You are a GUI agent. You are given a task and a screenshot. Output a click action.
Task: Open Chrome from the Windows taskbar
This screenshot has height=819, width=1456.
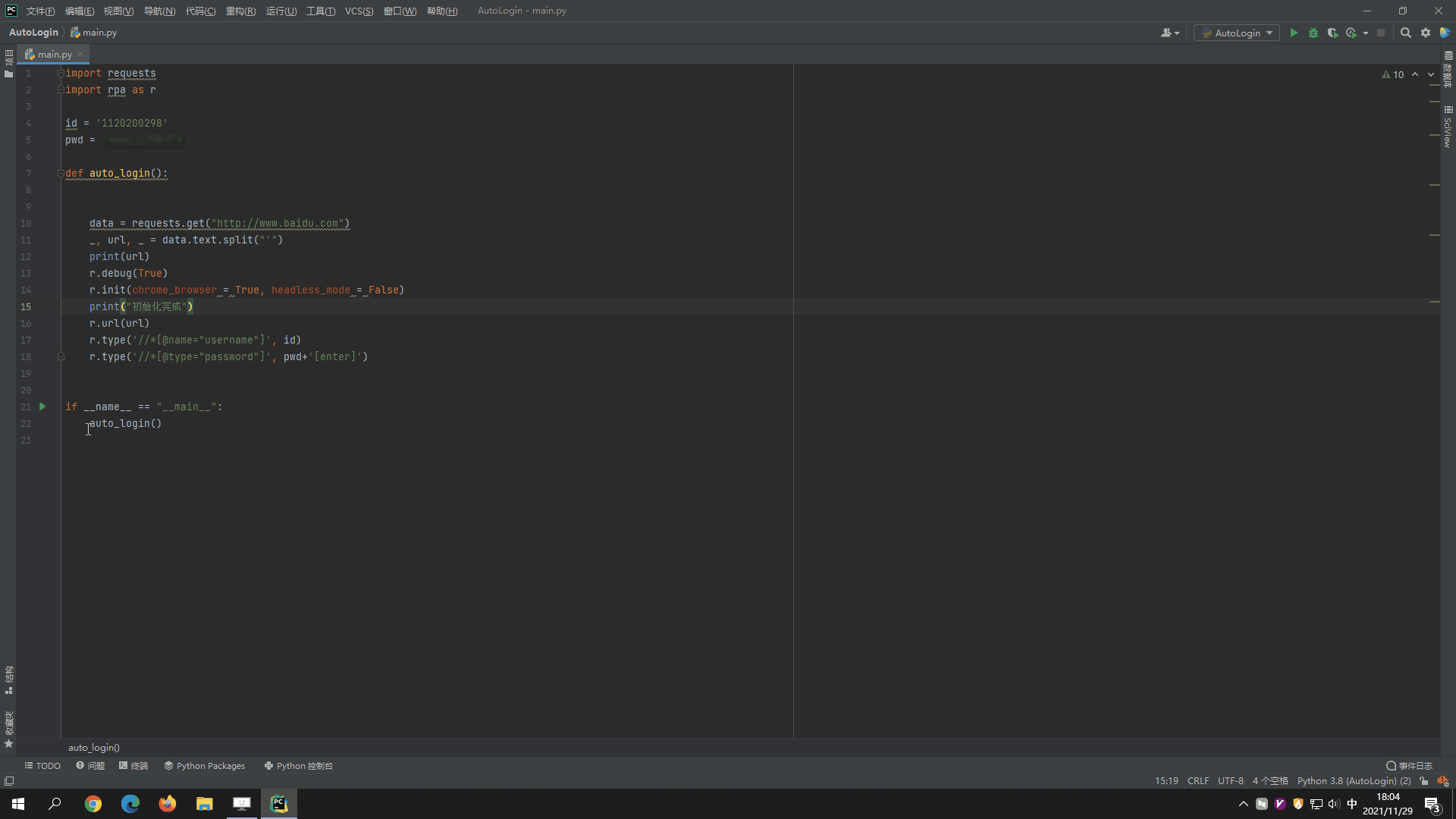93,804
